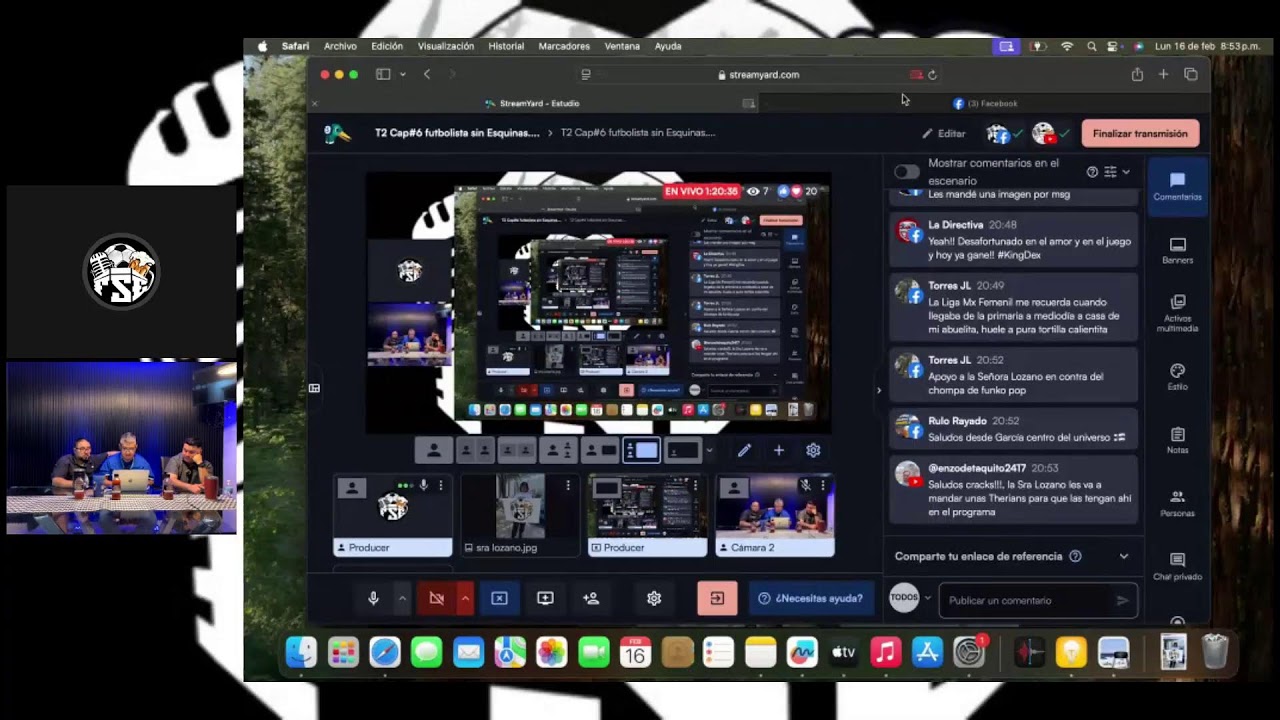Open the Historial menu
This screenshot has height=720, width=1280.
506,46
